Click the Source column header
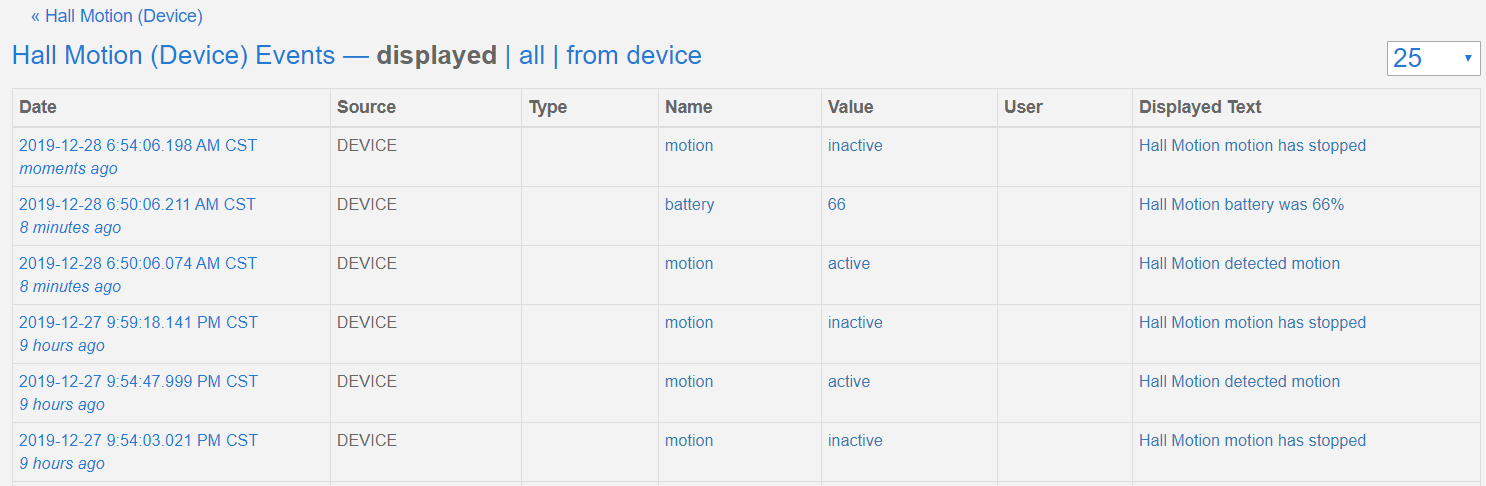The image size is (1486, 486). coord(366,107)
